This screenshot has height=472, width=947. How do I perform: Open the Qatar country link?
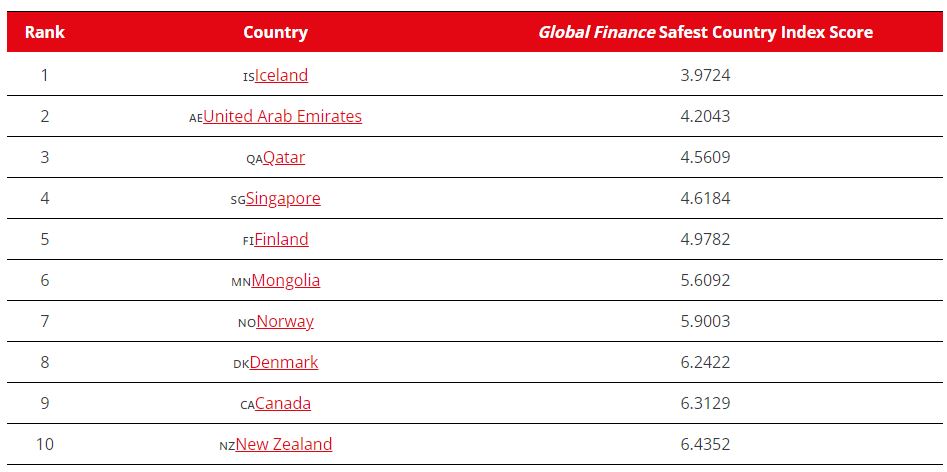284,157
